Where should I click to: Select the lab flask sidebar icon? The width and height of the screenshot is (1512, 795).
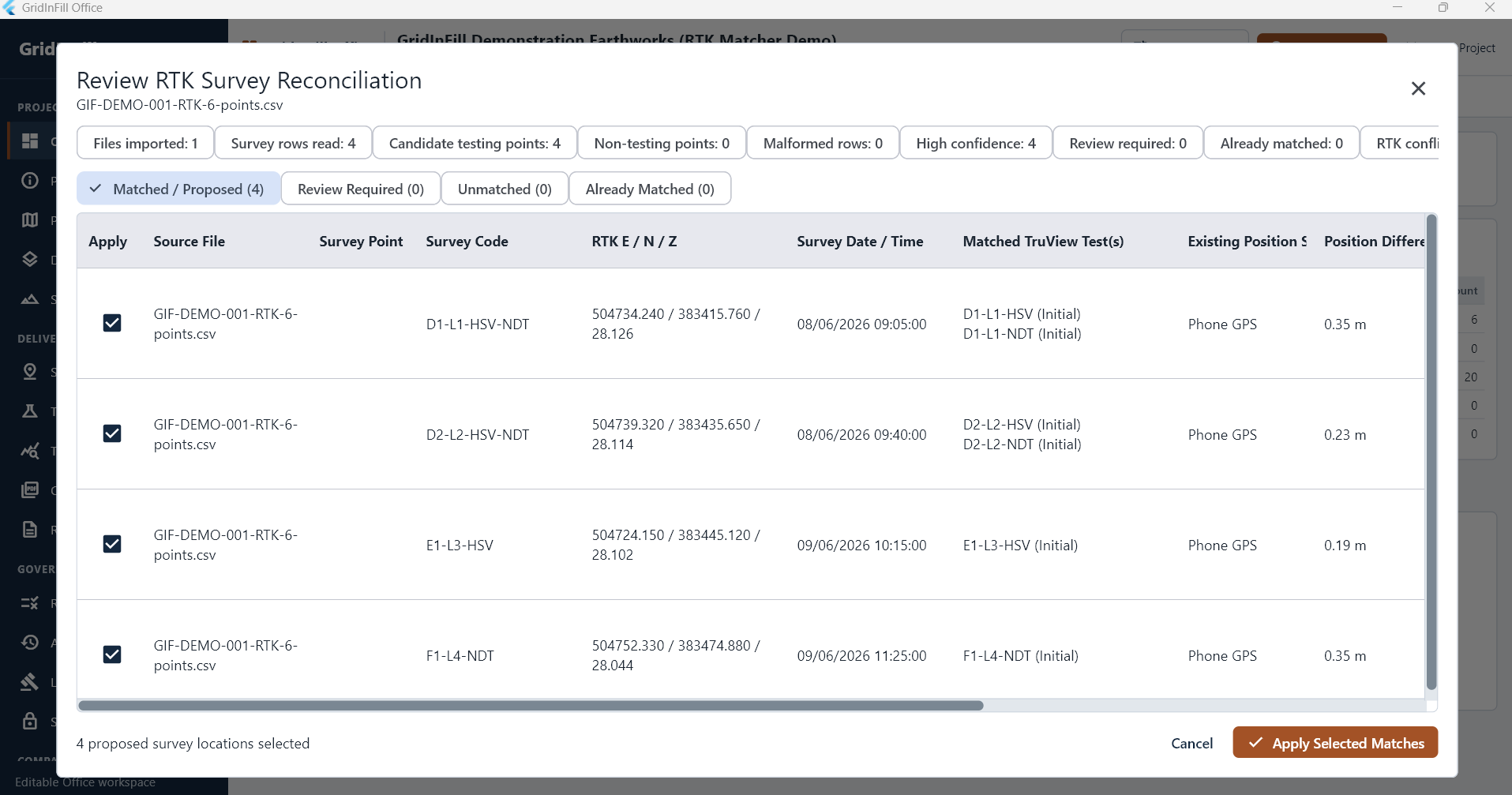30,411
